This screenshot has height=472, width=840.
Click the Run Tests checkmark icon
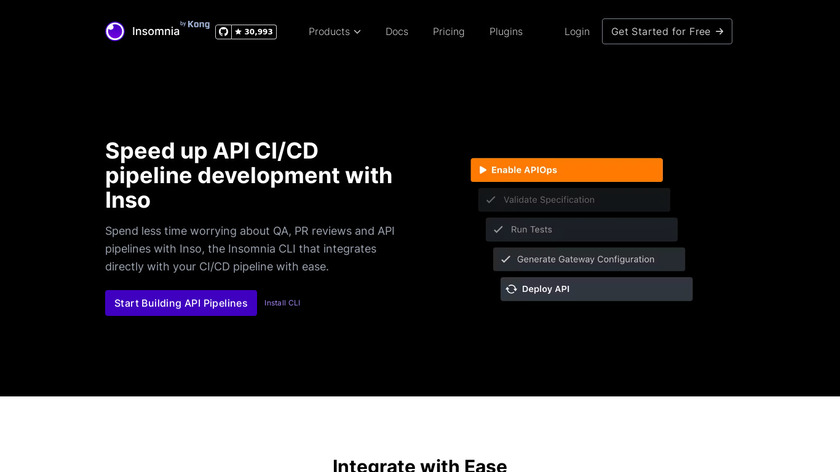[x=498, y=229]
